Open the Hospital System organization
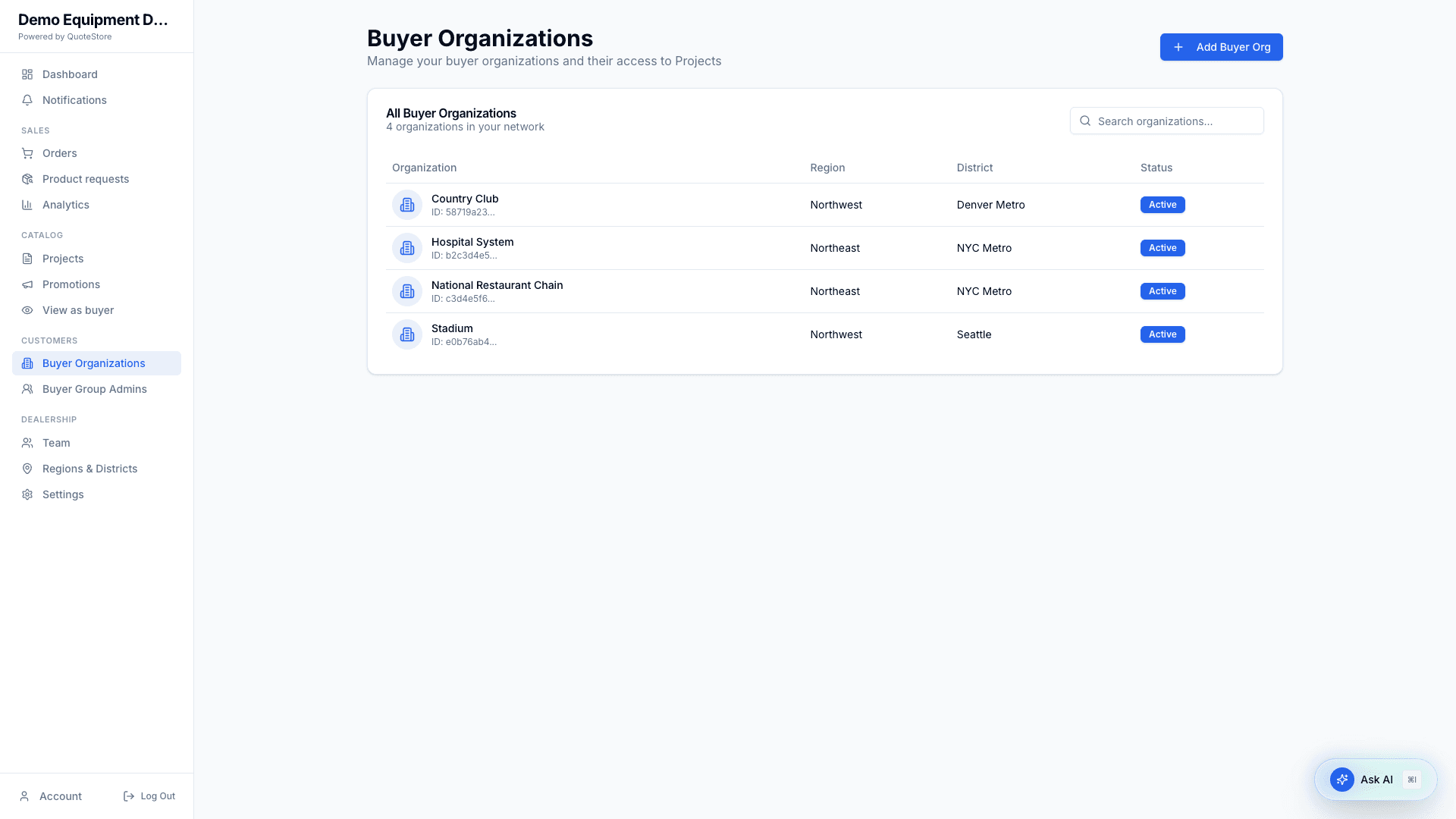 (824, 248)
